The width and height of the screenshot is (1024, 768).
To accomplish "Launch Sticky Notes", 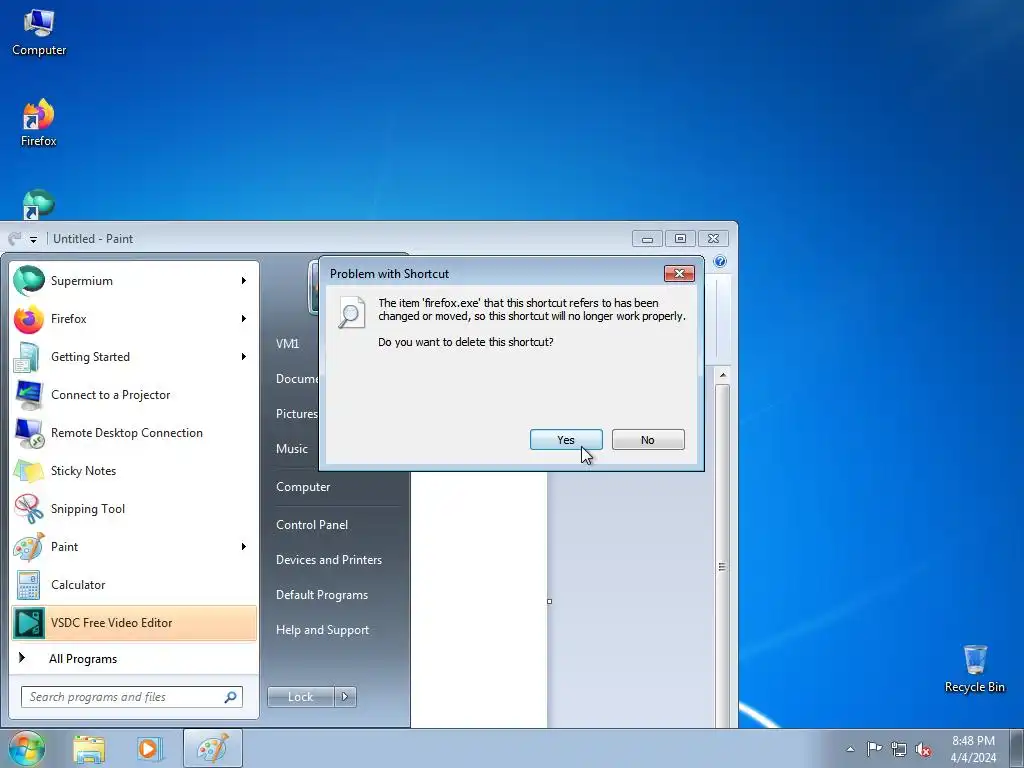I will (134, 471).
